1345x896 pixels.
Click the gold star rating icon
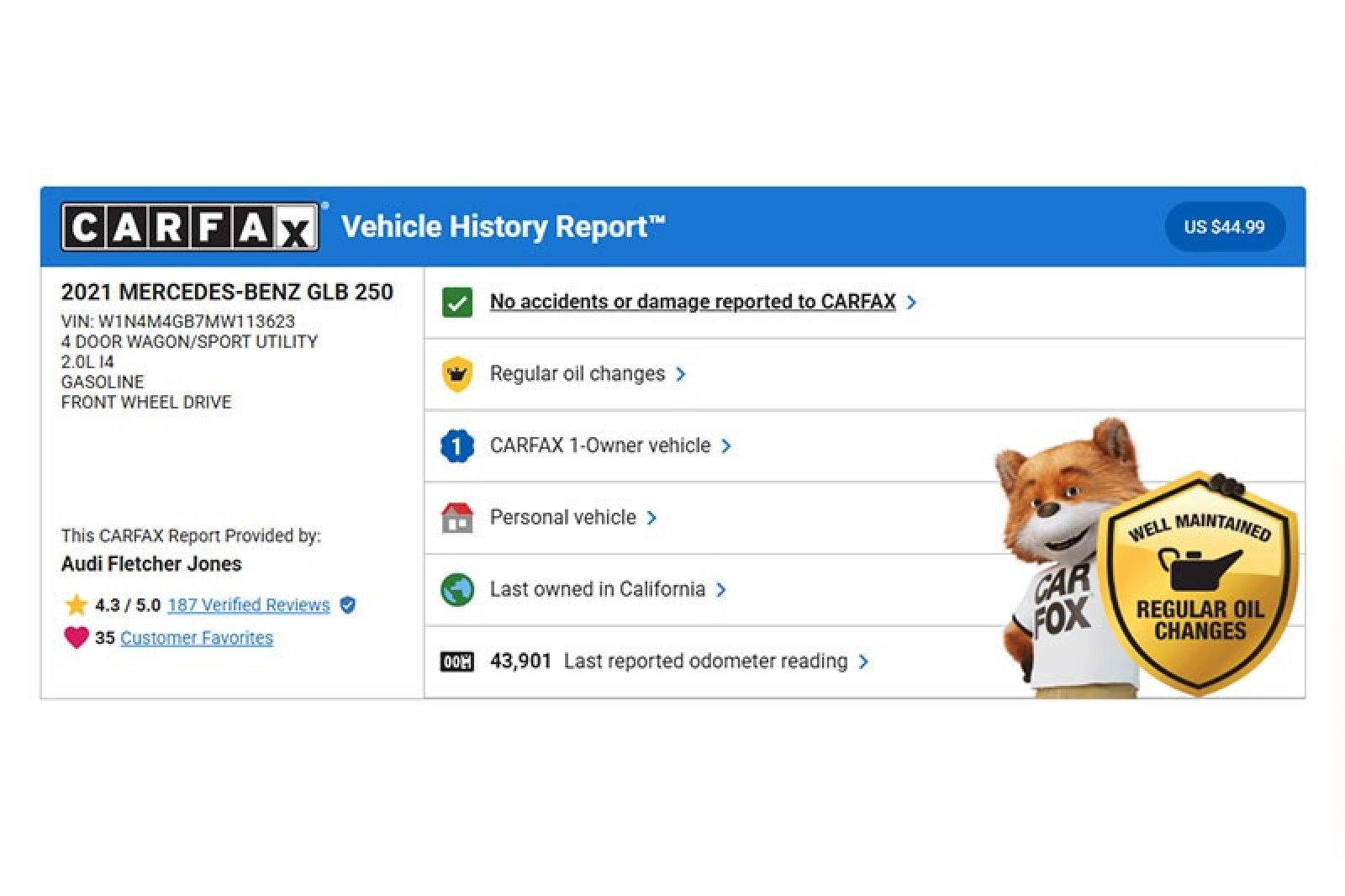tap(76, 604)
